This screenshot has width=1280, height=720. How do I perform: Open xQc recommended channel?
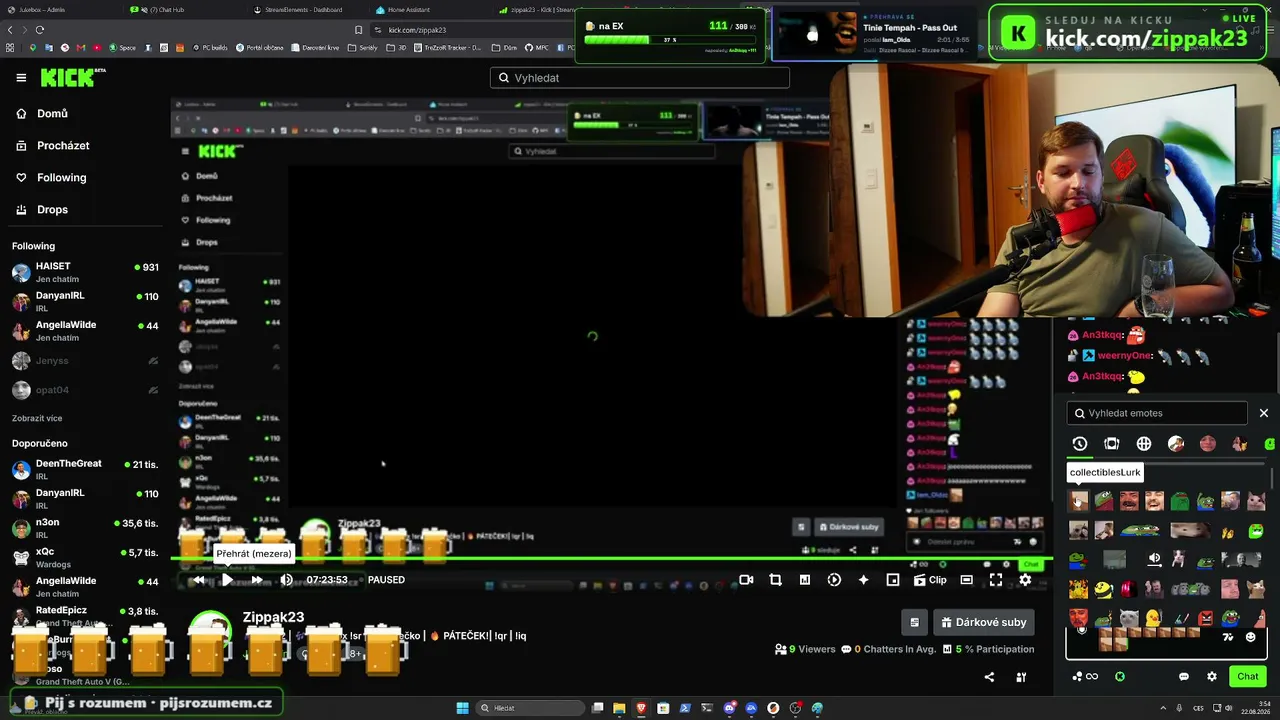[x=85, y=557]
